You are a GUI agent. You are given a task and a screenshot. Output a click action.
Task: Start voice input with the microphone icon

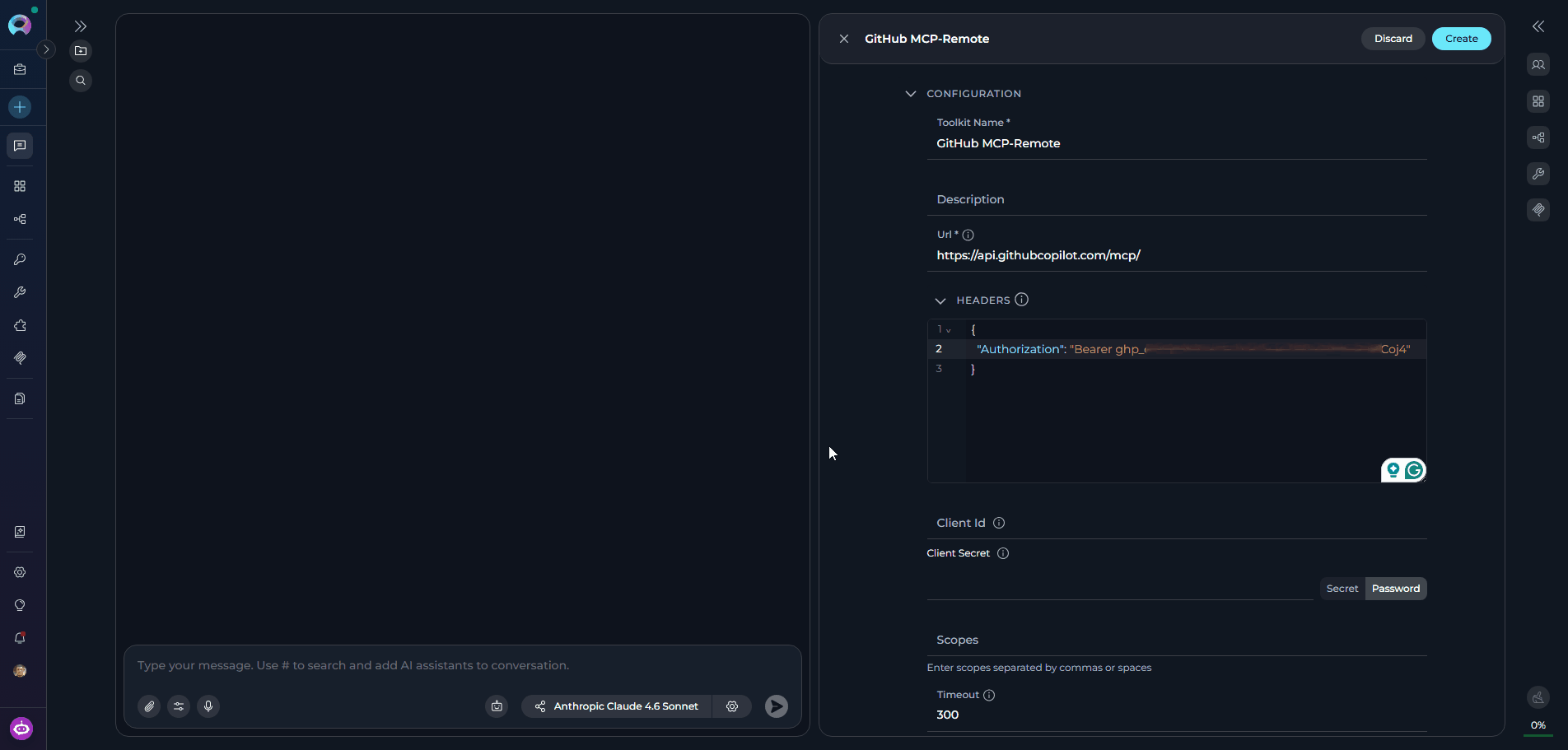(208, 706)
